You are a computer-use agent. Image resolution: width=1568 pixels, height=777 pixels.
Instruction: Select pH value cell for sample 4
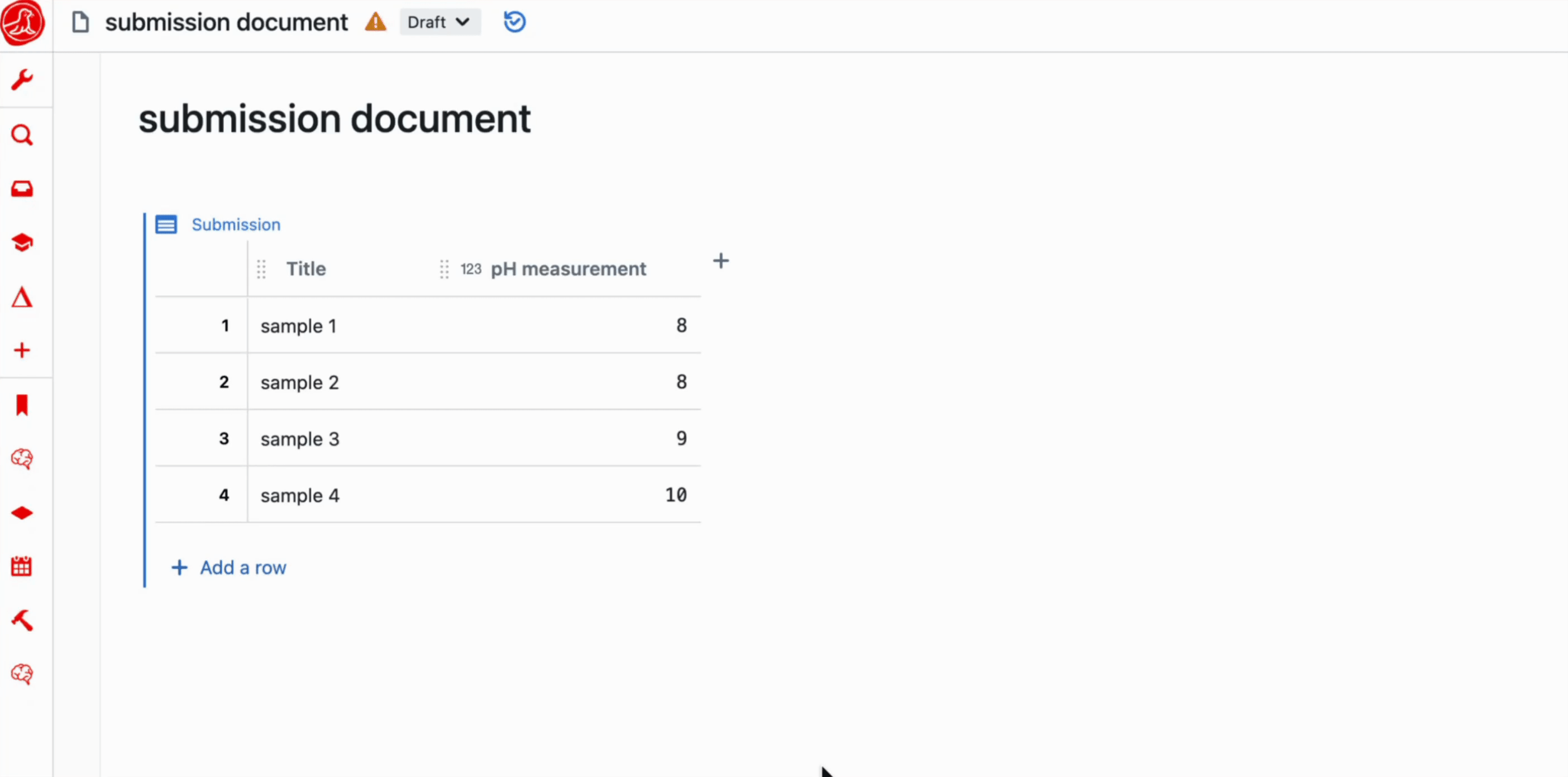675,495
